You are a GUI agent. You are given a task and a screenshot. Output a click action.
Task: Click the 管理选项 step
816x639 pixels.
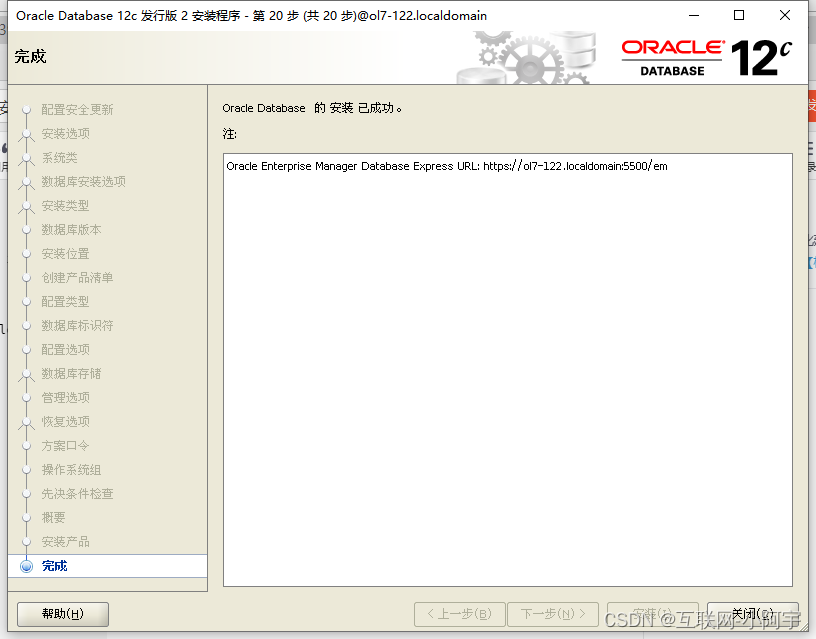66,397
